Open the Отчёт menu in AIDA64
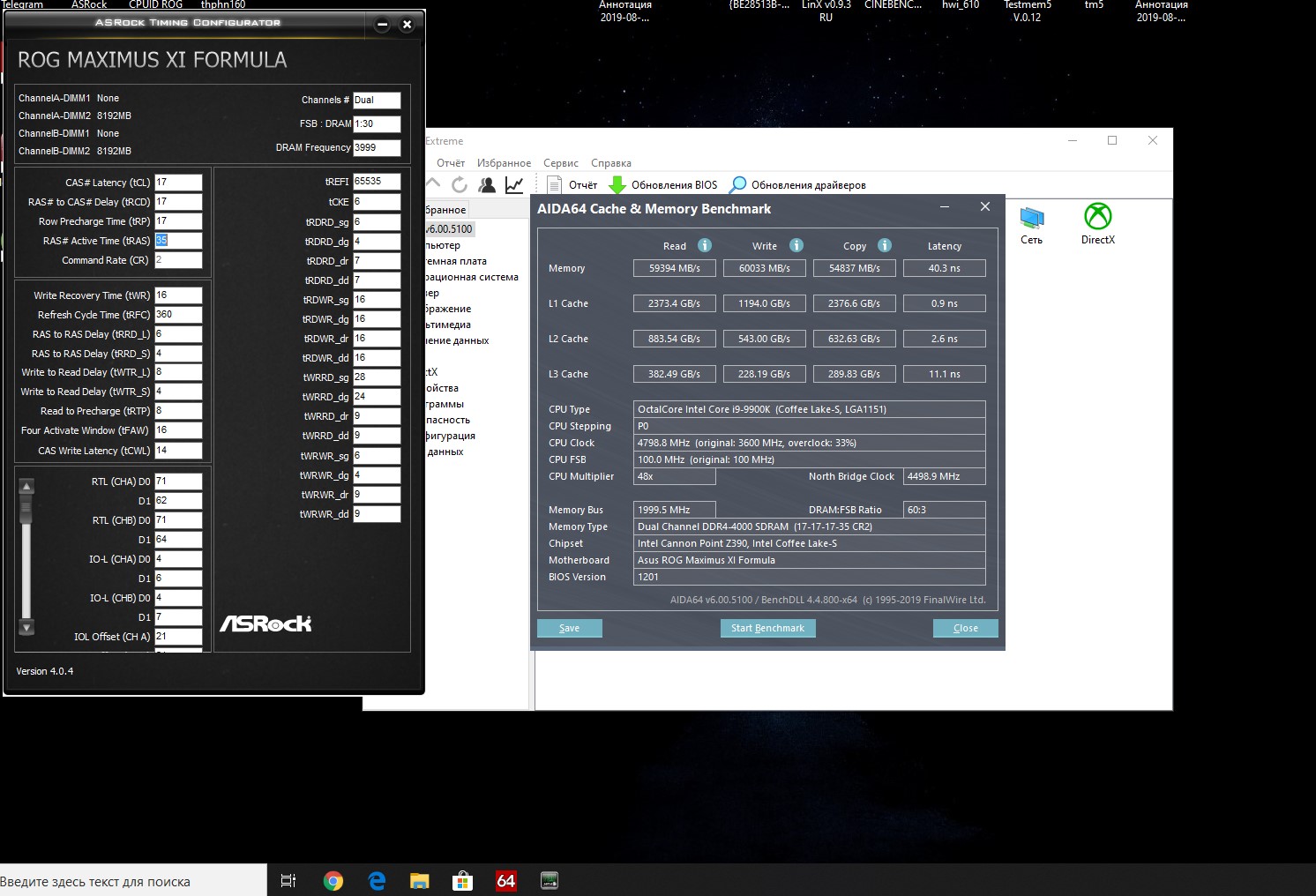 [451, 163]
